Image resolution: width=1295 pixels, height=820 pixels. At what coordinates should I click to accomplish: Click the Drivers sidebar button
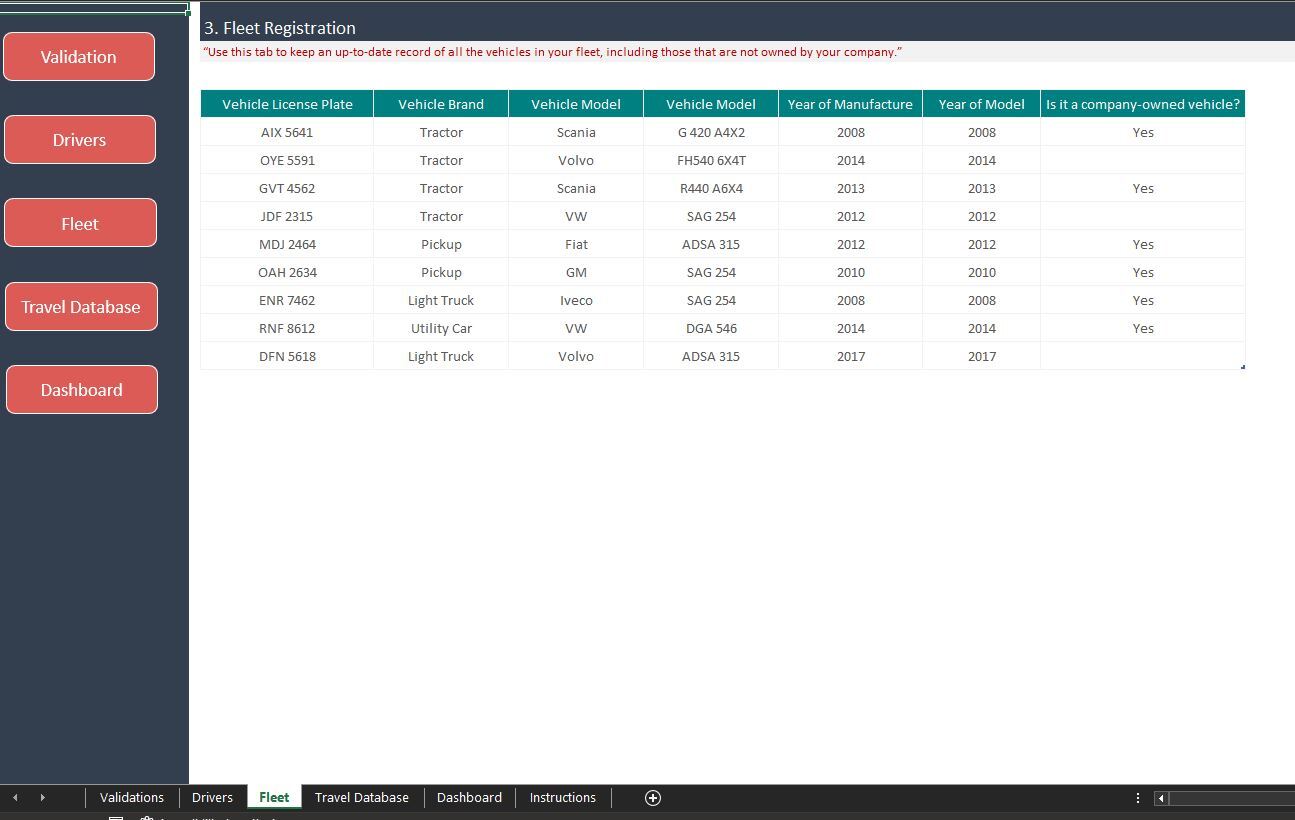(x=79, y=139)
